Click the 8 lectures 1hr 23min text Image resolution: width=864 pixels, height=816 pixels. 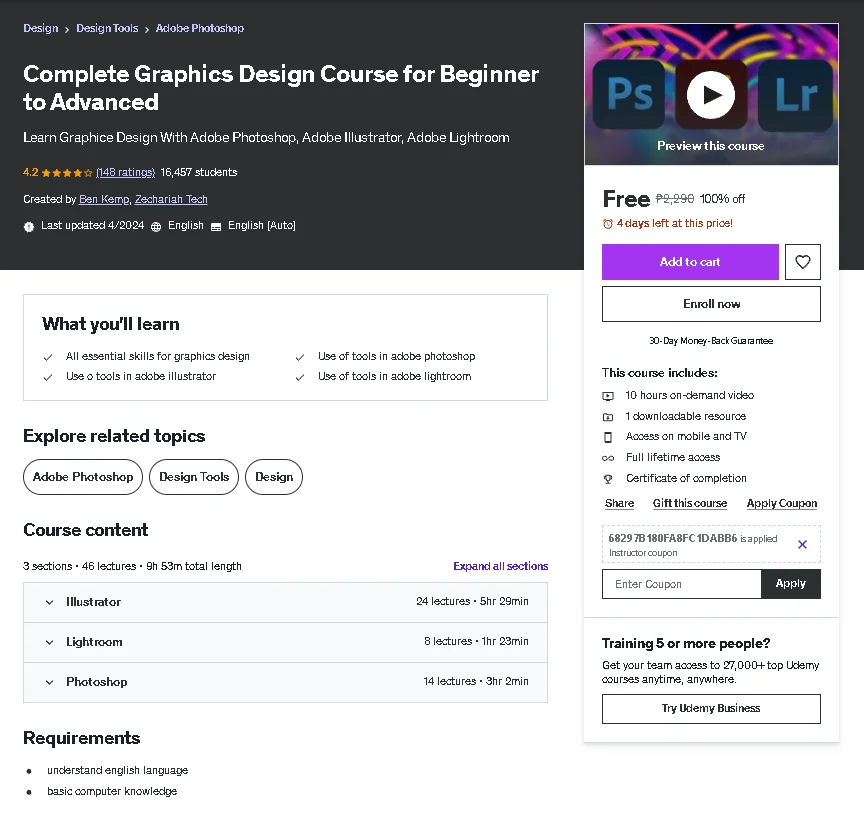tap(476, 641)
